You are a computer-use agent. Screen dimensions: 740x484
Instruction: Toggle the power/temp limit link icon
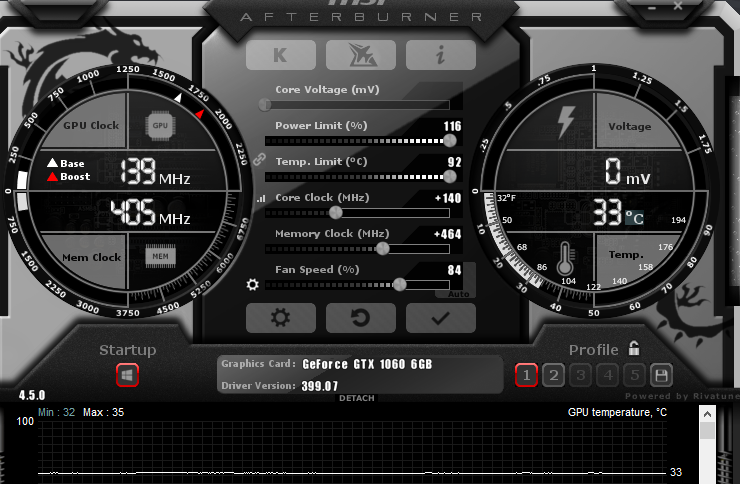click(x=259, y=159)
